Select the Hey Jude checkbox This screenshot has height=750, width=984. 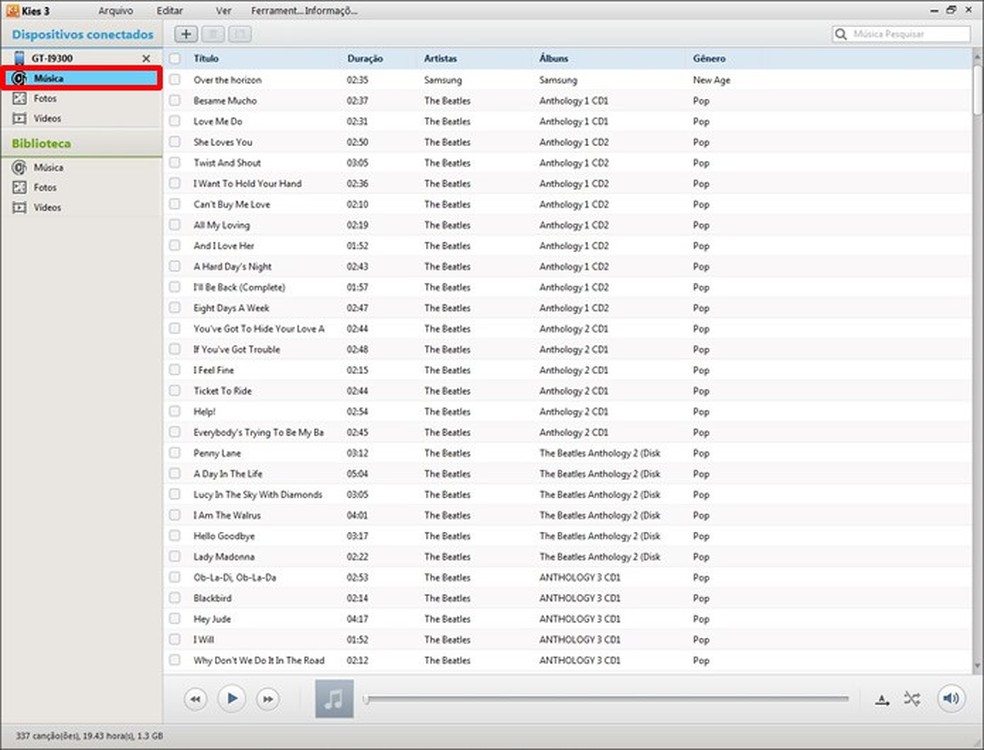pos(175,619)
